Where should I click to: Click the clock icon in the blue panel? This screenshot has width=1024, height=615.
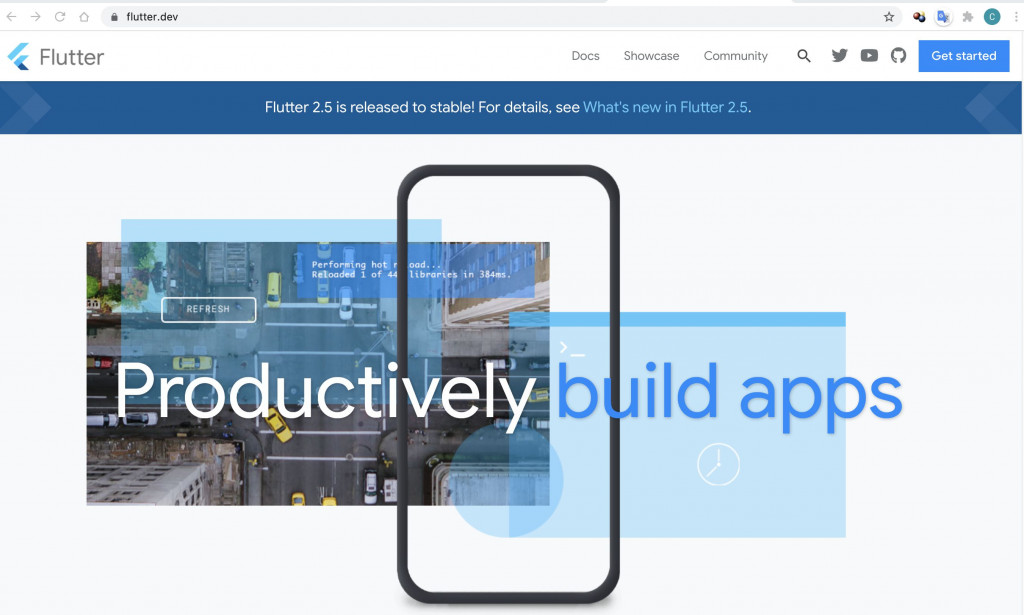coord(718,464)
